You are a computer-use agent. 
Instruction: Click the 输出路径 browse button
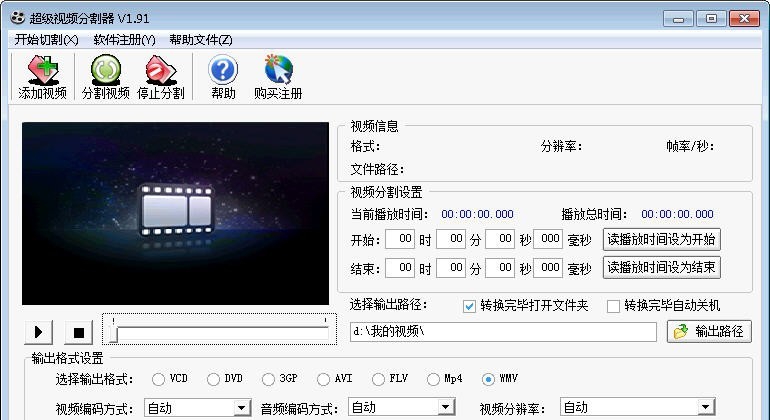pyautogui.click(x=709, y=332)
